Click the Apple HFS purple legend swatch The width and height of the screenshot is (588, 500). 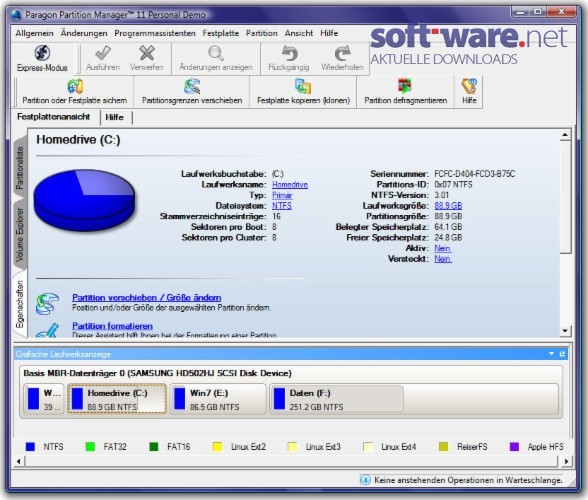514,447
